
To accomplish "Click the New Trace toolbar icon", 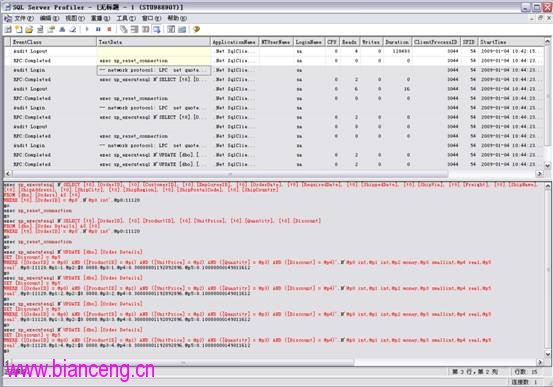I will click(8, 30).
